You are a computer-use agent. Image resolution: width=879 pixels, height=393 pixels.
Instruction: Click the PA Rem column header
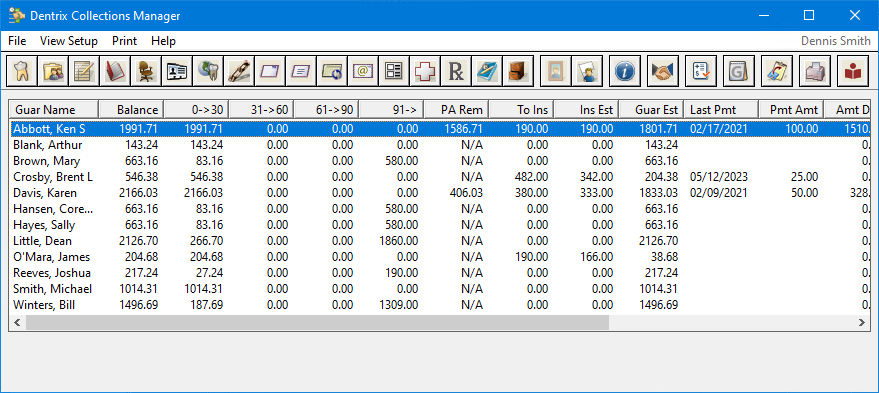[x=457, y=110]
